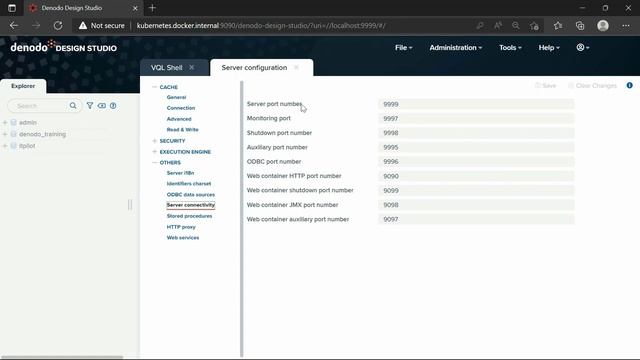
Task: Add page to favorites star-plus icon
Action: 534,25
